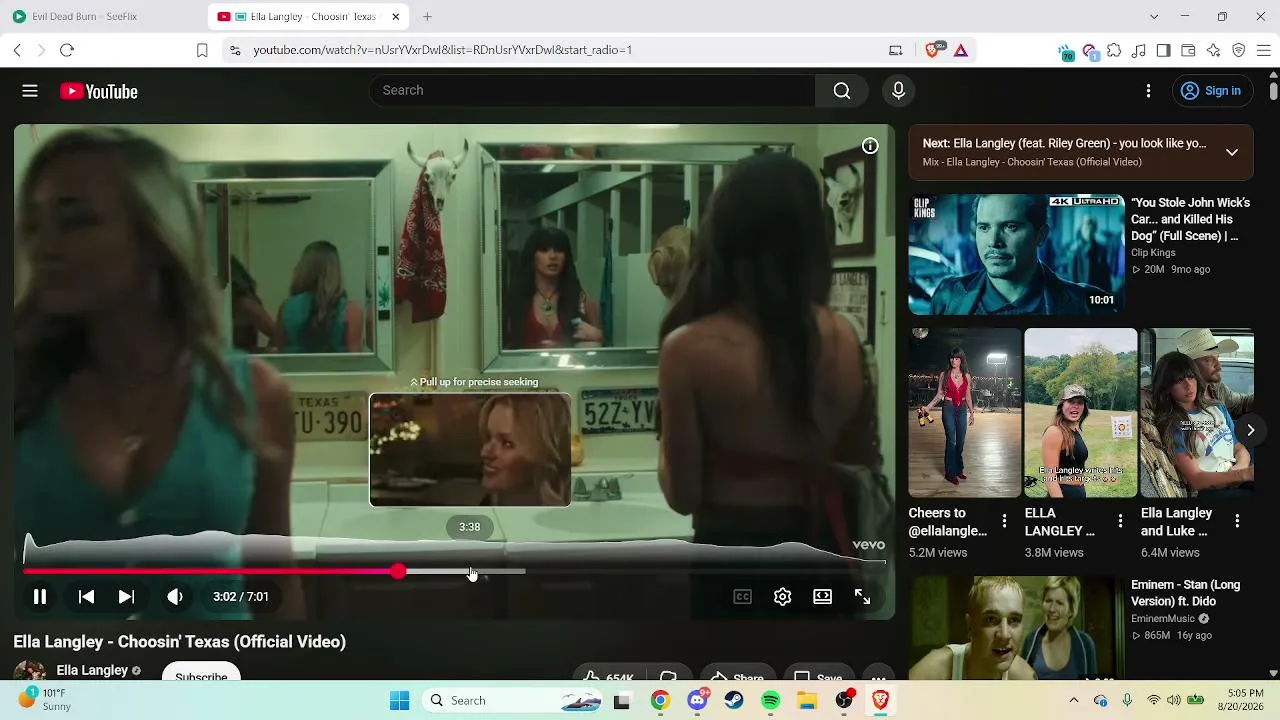1280x720 pixels.
Task: Open Eminem - Stan video title
Action: pos(1186,593)
